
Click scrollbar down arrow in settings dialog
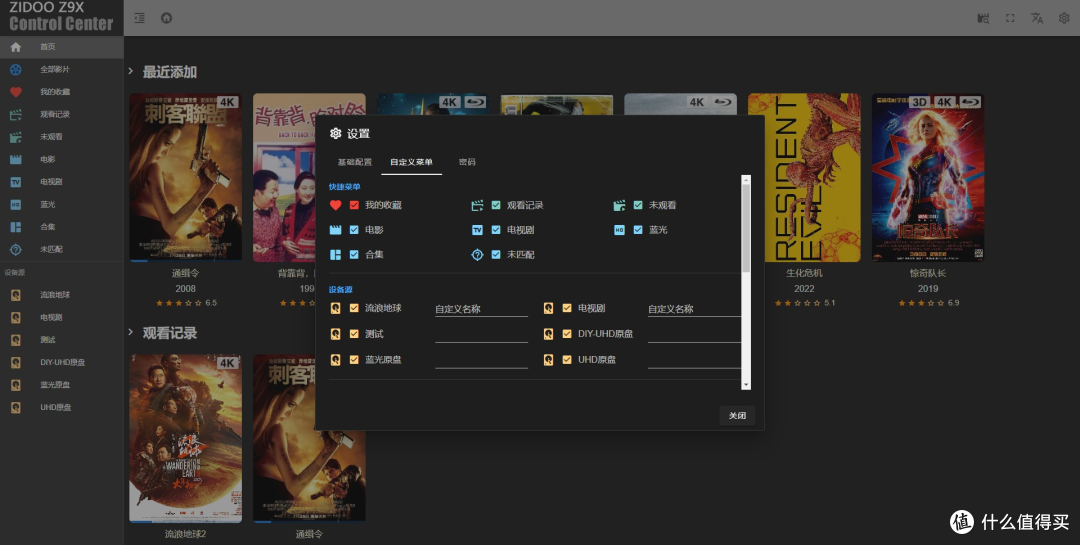[746, 384]
